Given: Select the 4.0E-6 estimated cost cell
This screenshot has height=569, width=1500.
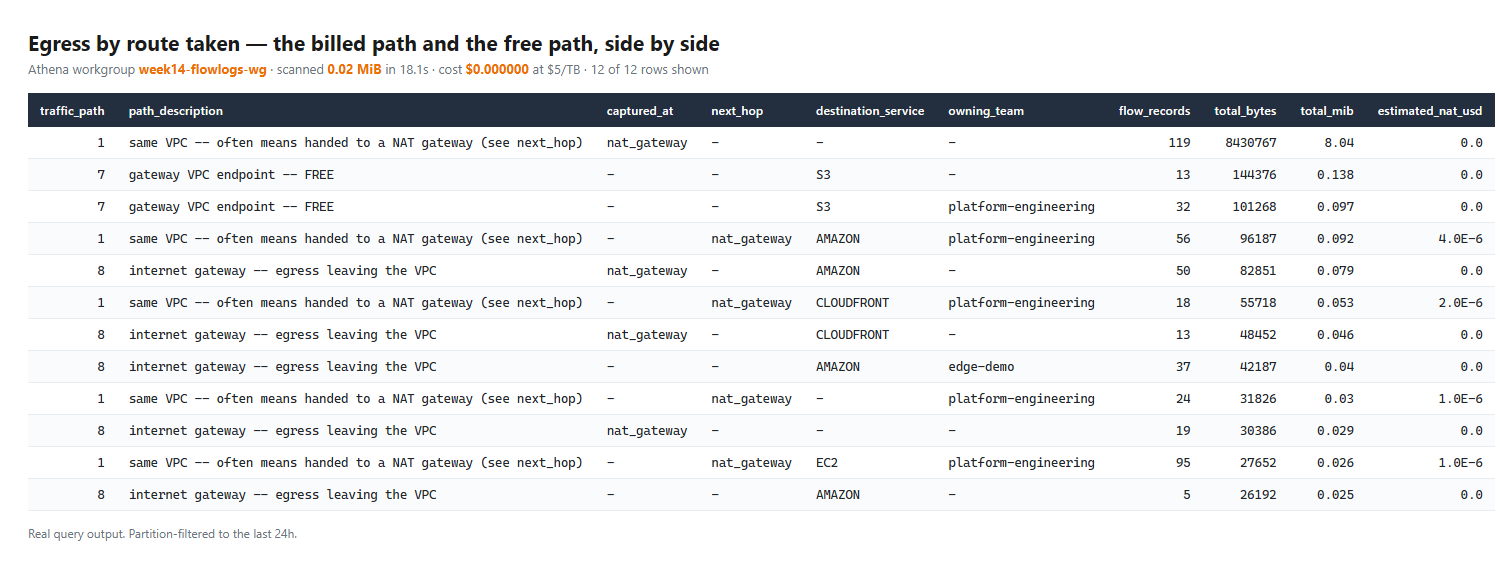Looking at the screenshot, I should click(1460, 239).
